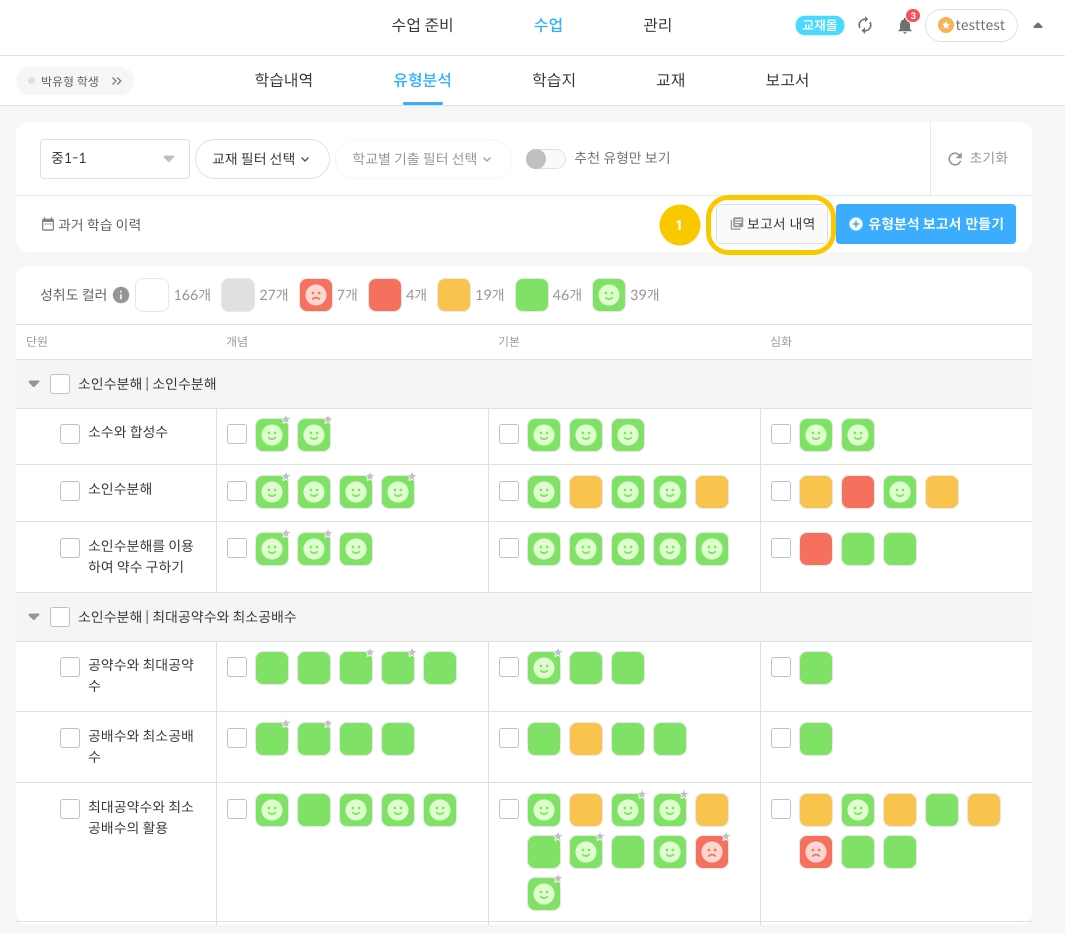
Task: Click the 보고서 내역 button
Action: [772, 224]
